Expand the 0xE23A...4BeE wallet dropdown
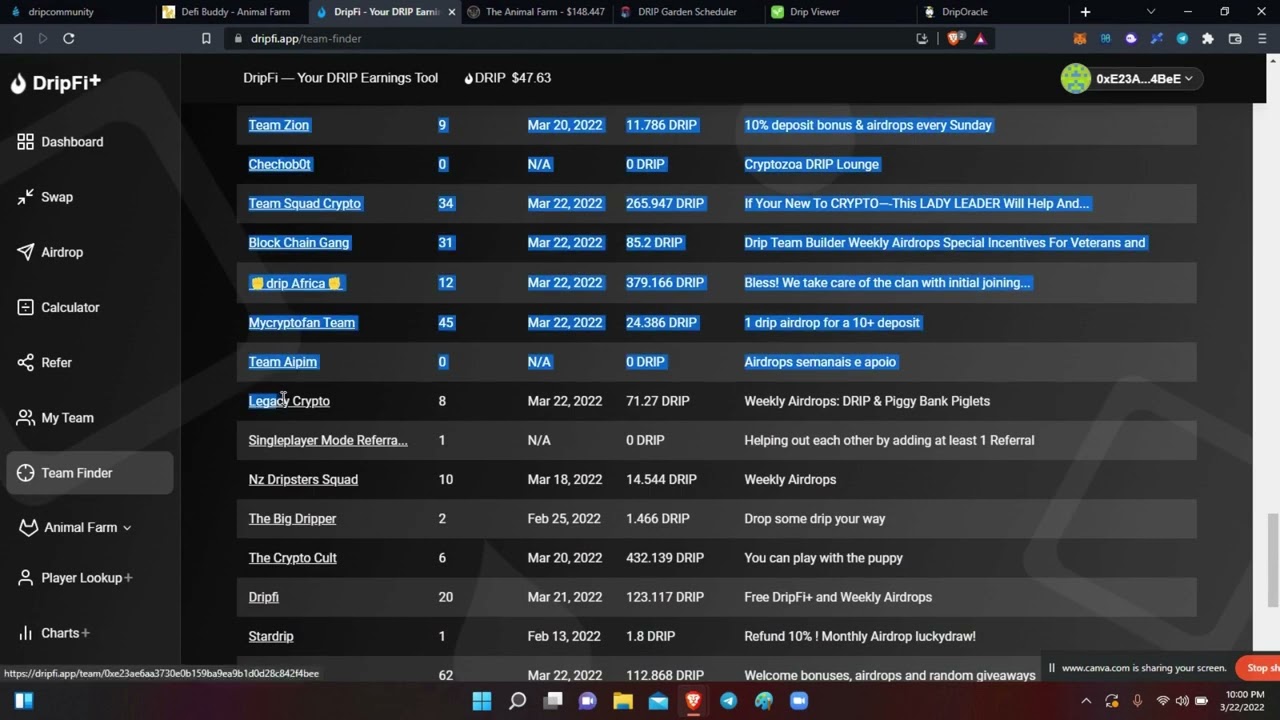 [x=1131, y=79]
